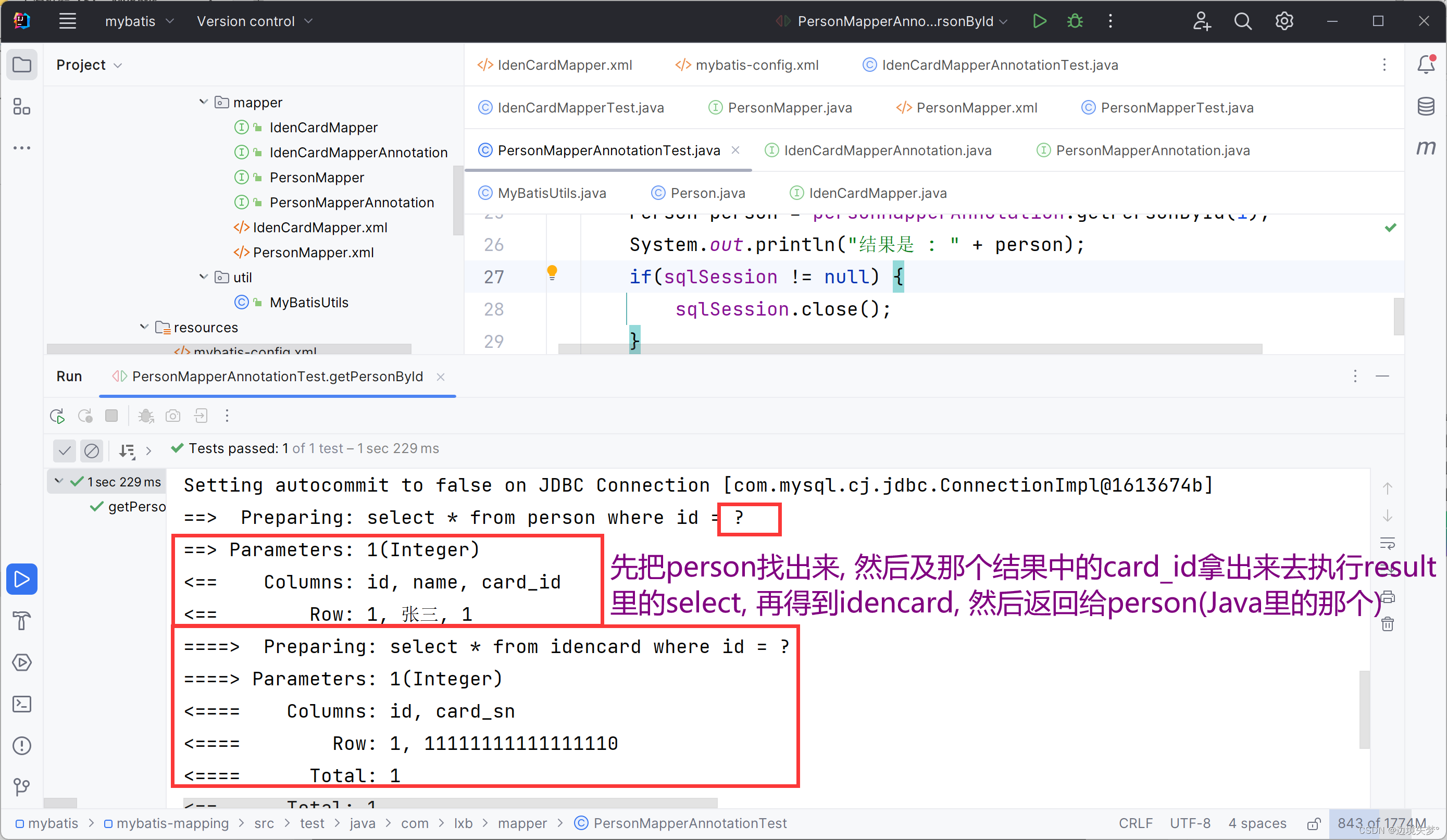
Task: Switch to IdenCardMapper.xml editor tab
Action: coord(555,65)
